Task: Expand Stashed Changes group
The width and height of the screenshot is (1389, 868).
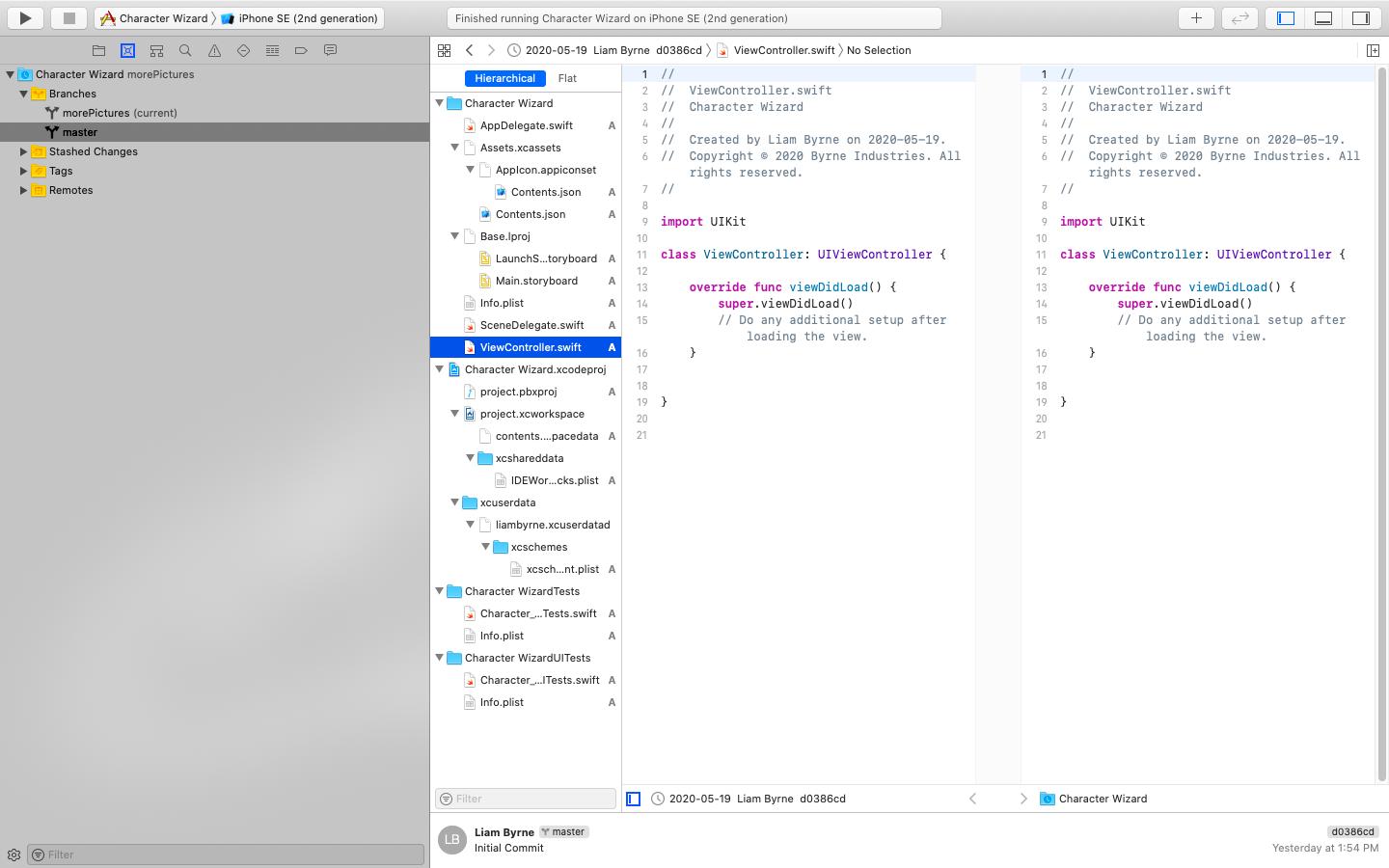Action: tap(23, 151)
